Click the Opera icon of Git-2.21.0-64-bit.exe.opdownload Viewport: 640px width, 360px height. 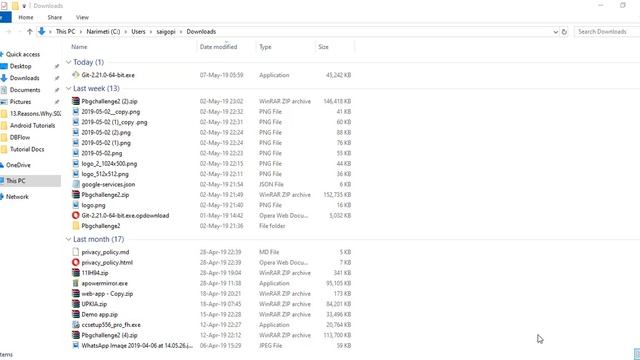coord(76,216)
